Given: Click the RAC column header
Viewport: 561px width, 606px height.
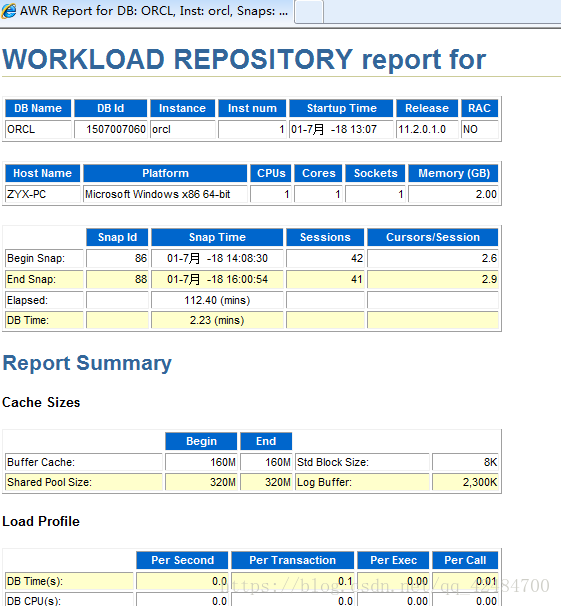Looking at the screenshot, I should coord(479,108).
